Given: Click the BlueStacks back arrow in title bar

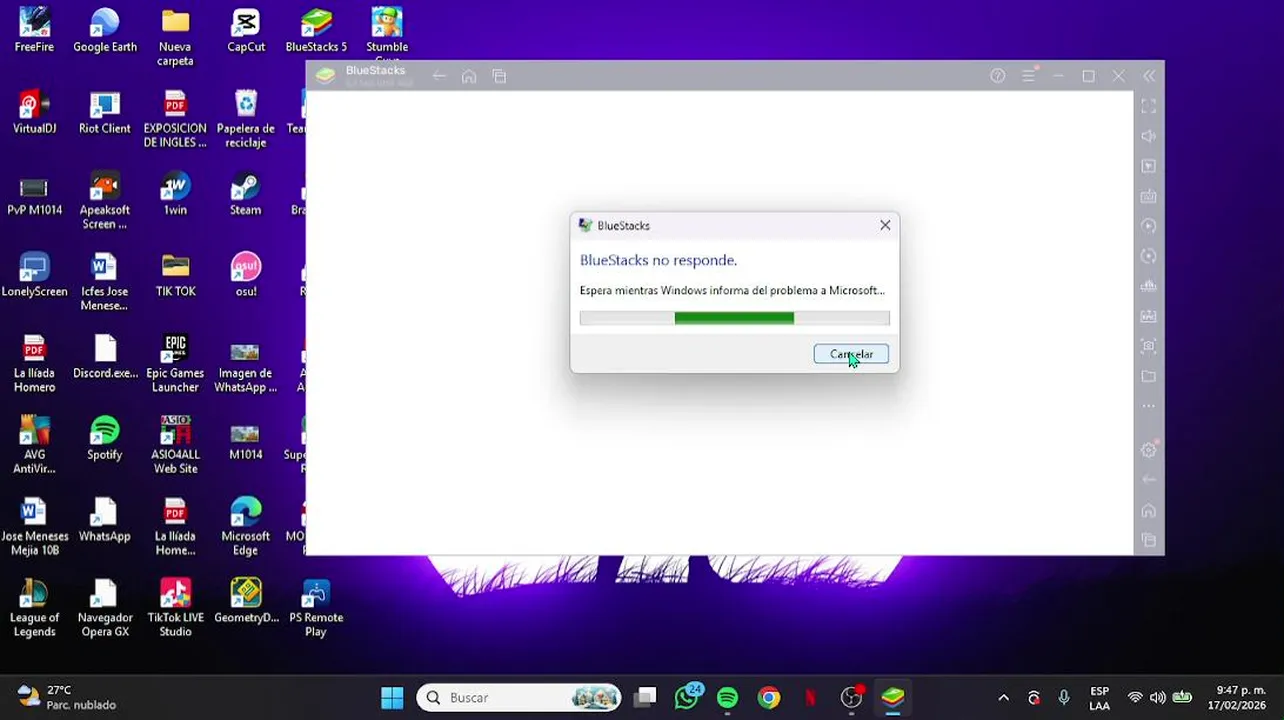Looking at the screenshot, I should click(x=439, y=76).
